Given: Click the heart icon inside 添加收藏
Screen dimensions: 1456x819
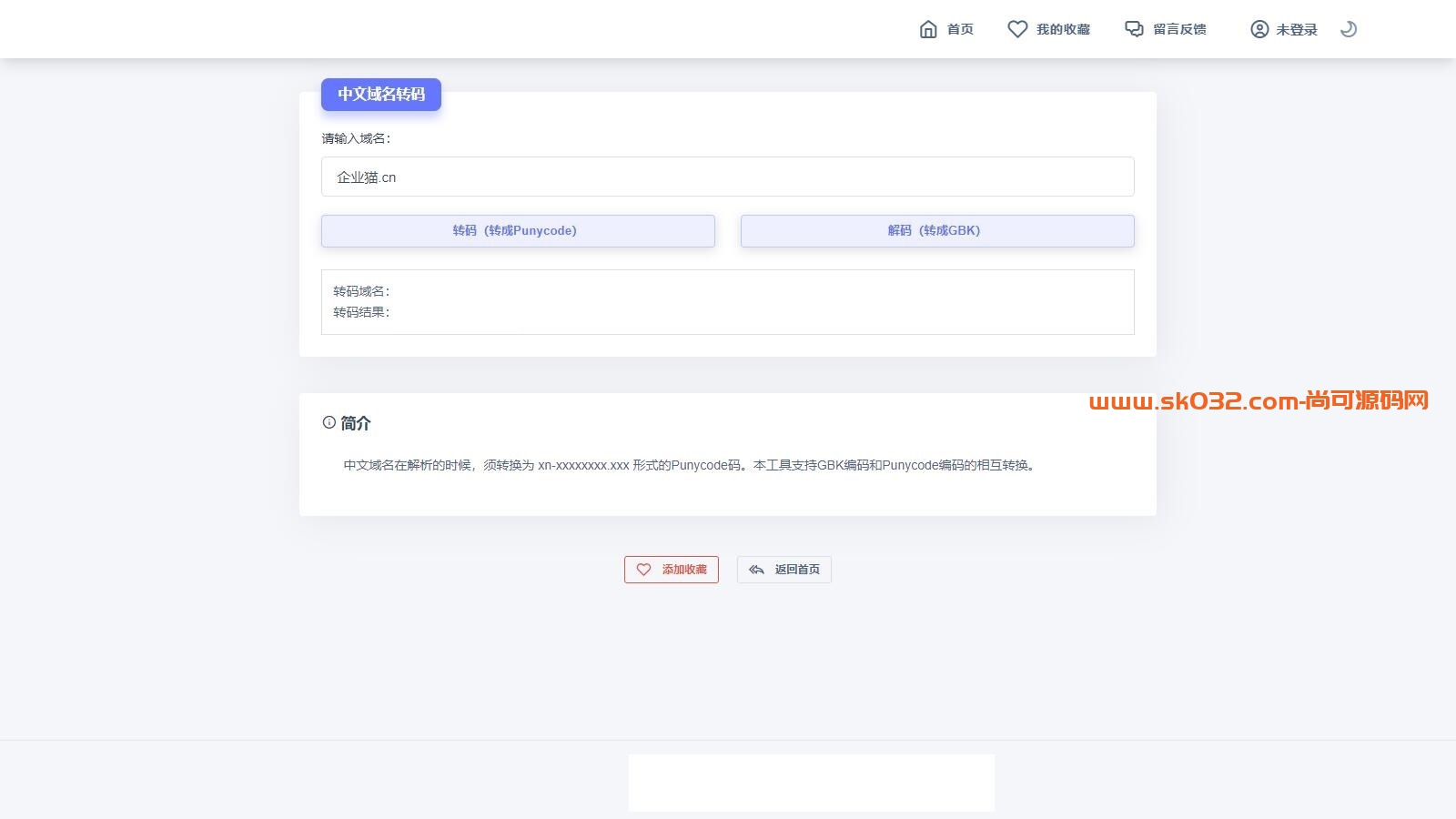Looking at the screenshot, I should tap(643, 569).
